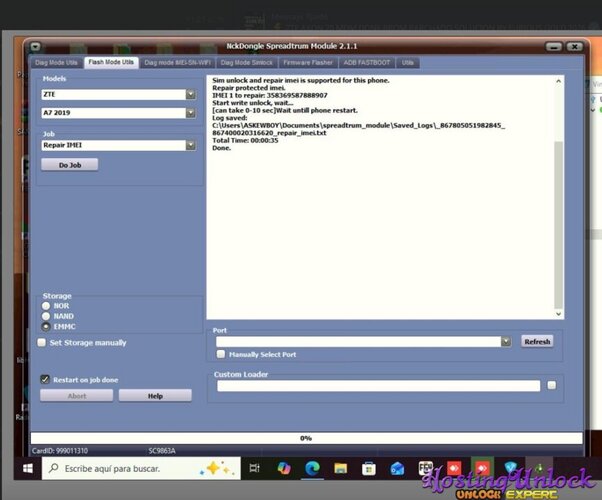Open the Mail app from the taskbar
This screenshot has width=602, height=500.
(397, 468)
